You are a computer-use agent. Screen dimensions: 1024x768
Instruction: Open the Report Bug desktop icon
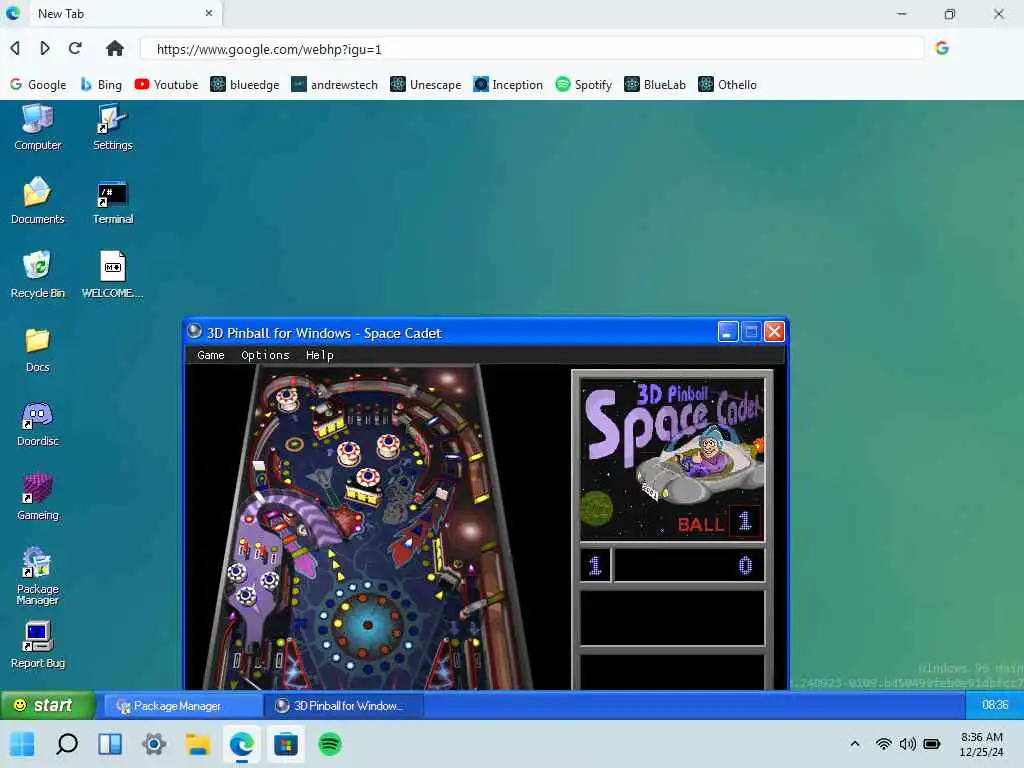[37, 645]
